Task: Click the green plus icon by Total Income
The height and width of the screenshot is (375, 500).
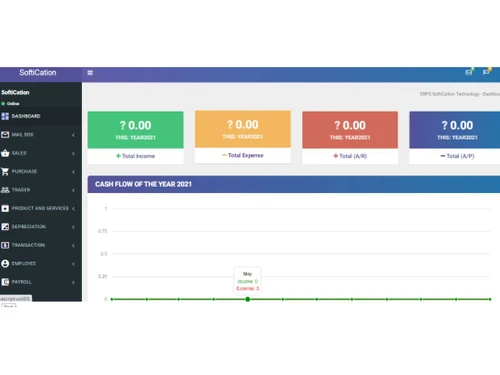Action: [x=118, y=156]
